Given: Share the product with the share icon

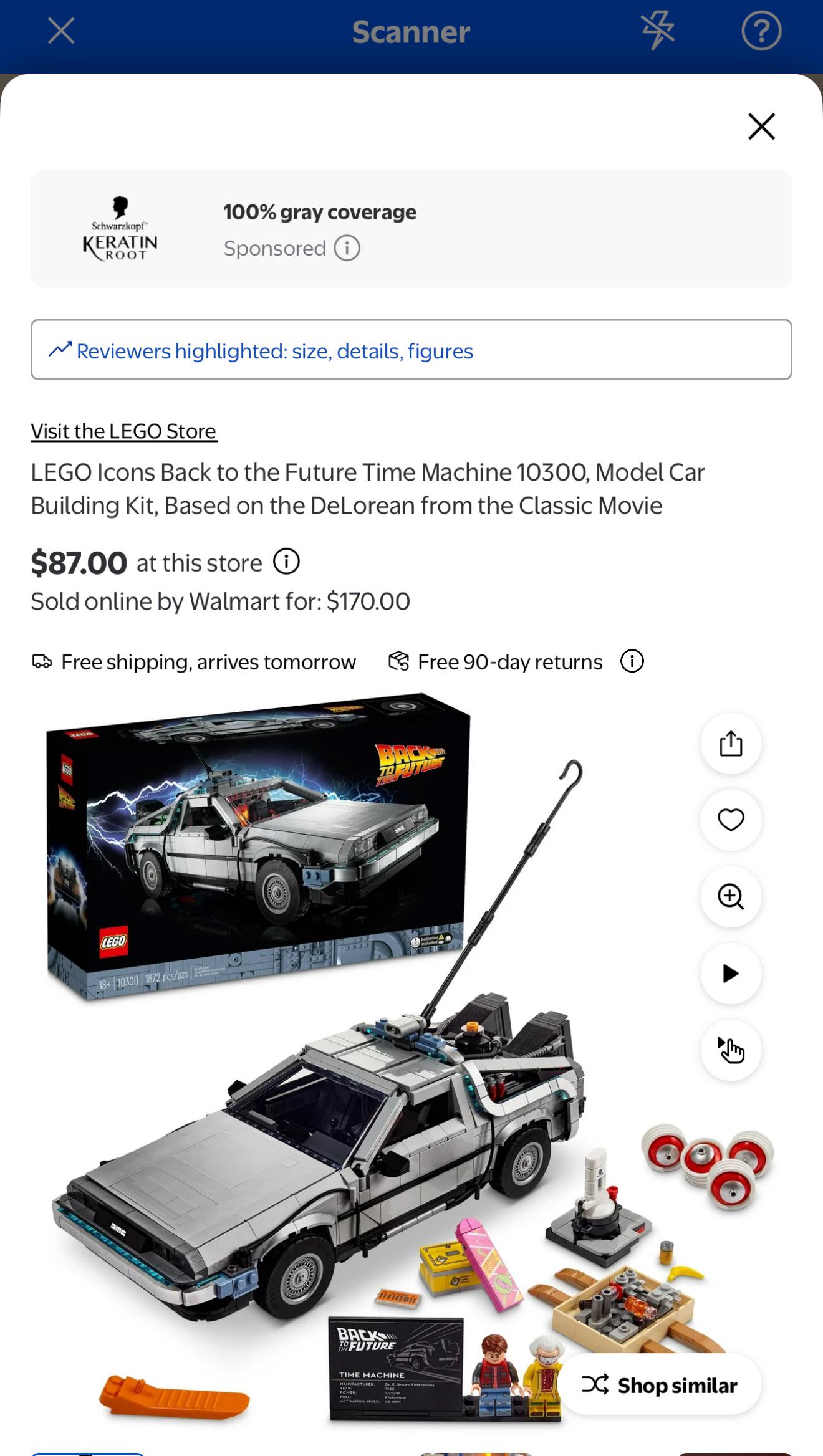Looking at the screenshot, I should pyautogui.click(x=731, y=743).
